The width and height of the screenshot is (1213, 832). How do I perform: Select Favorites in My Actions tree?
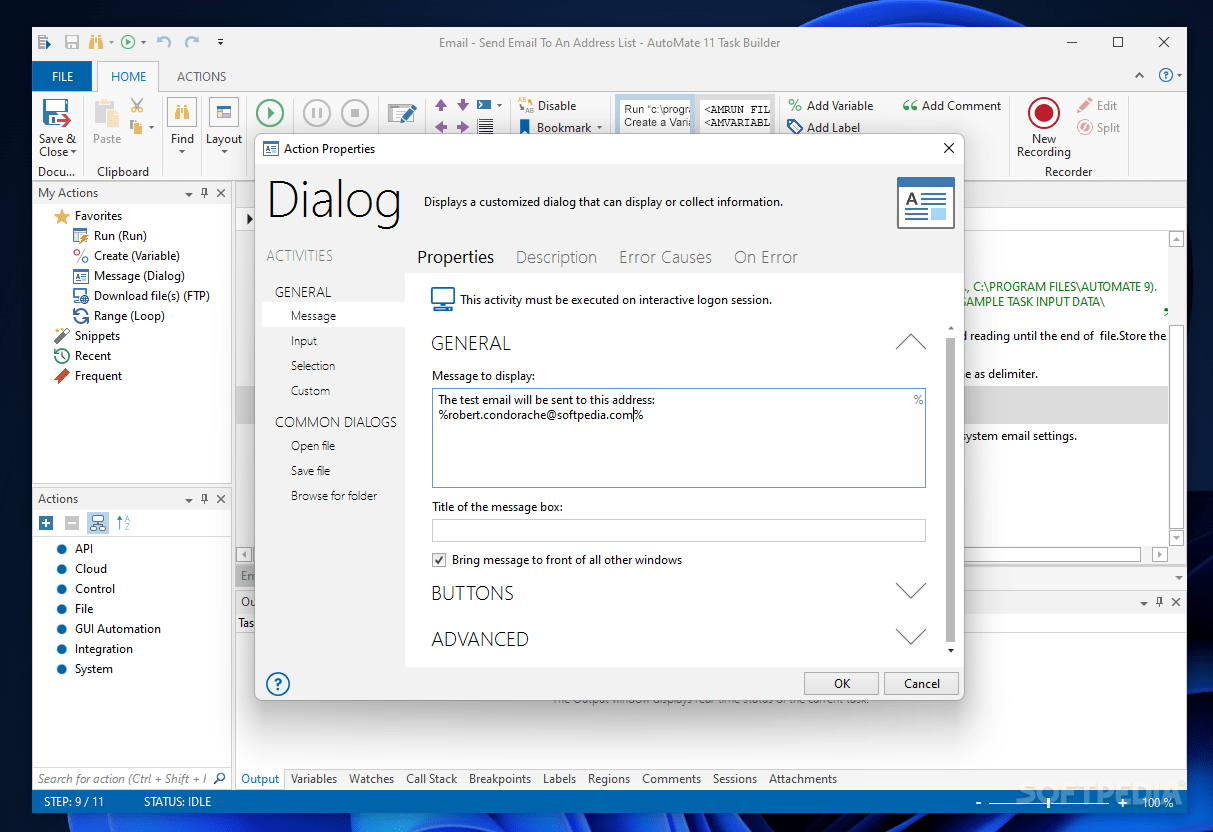98,216
